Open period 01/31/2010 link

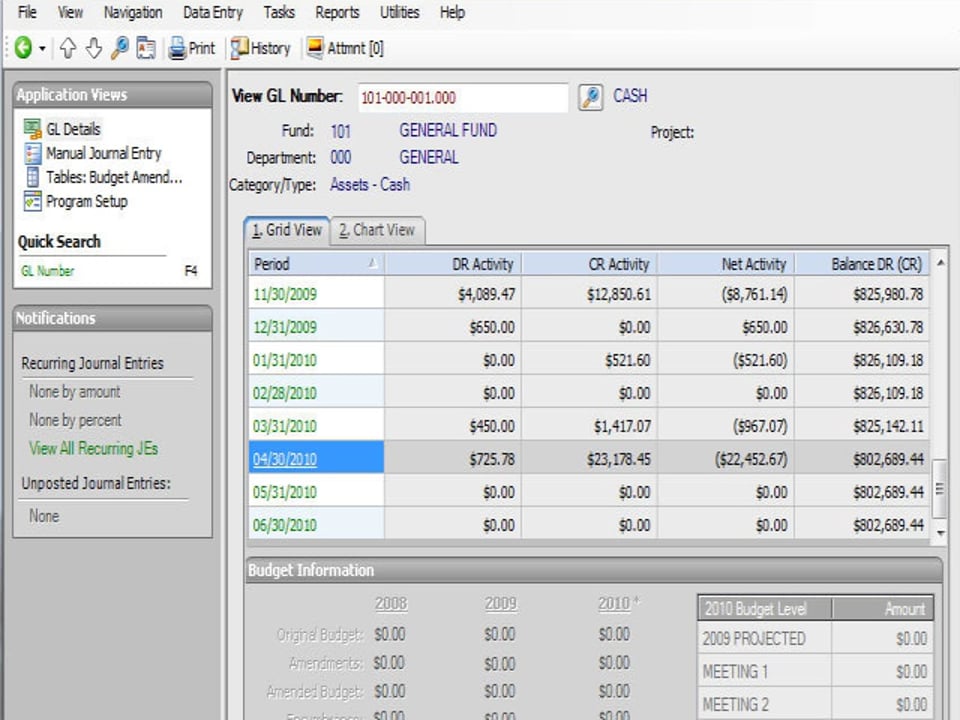coord(285,360)
